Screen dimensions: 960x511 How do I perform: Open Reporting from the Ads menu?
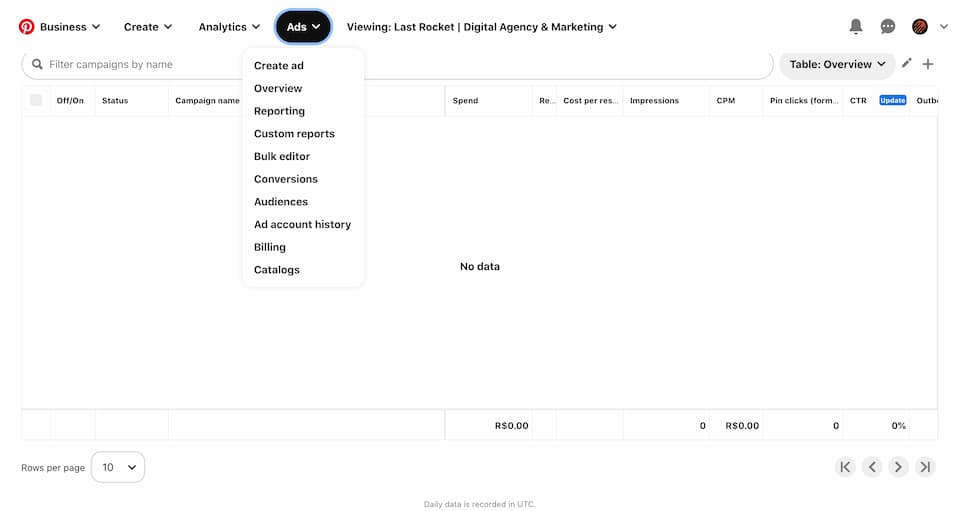(279, 111)
